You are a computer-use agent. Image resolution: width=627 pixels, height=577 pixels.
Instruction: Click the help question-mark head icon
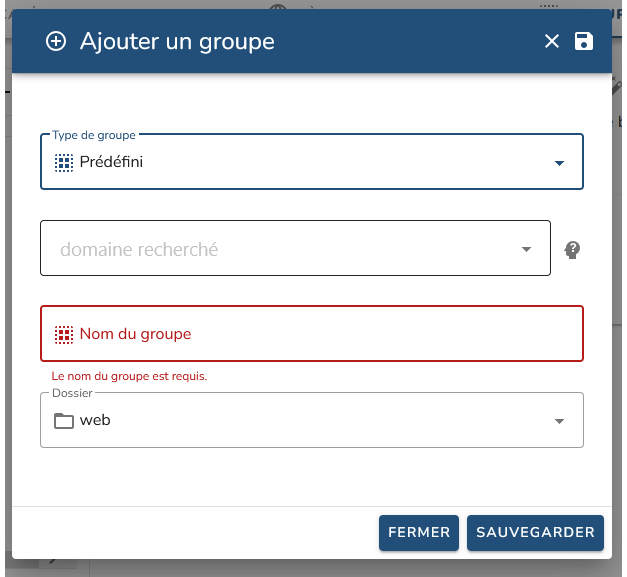pos(573,249)
